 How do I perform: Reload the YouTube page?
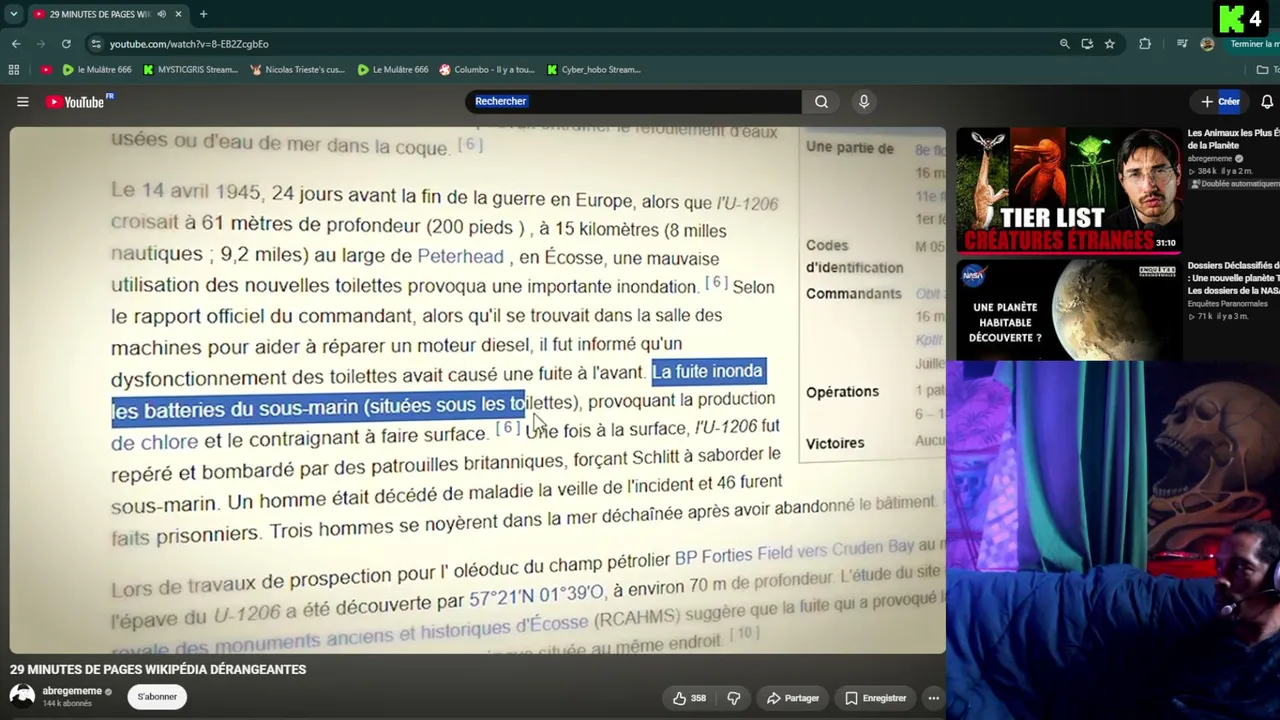click(66, 44)
